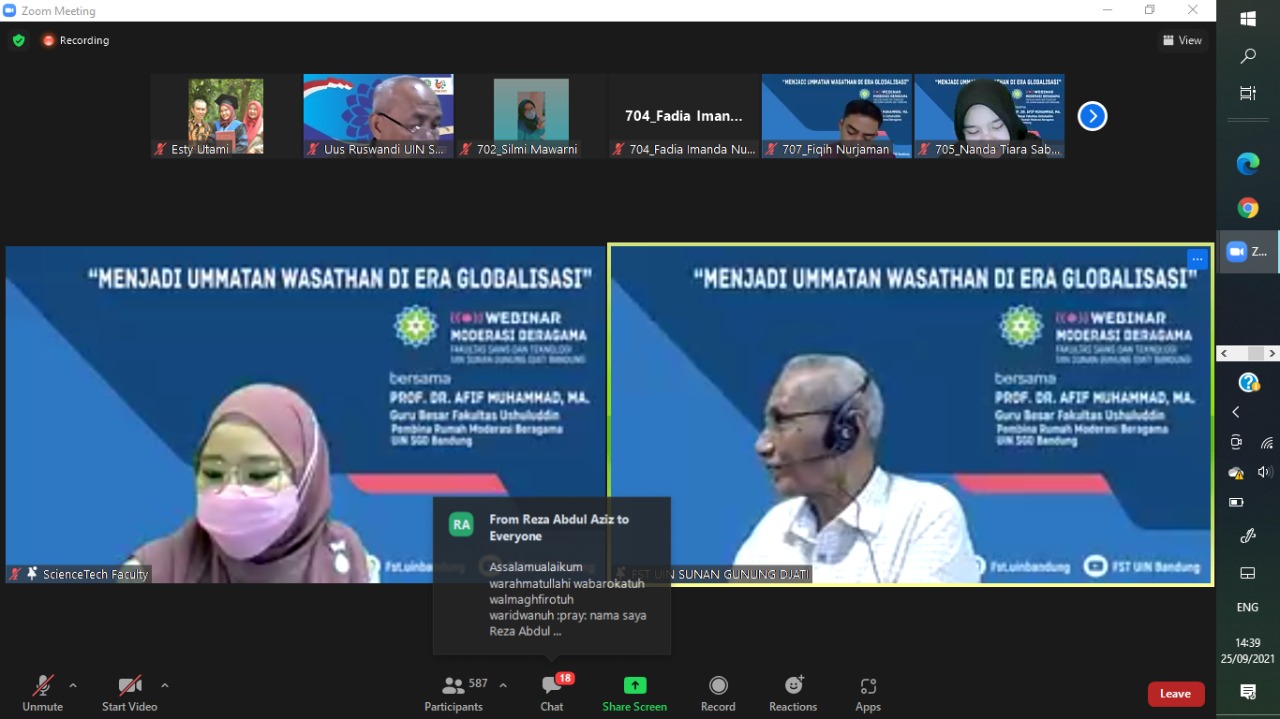Show next page of participant thumbnails
This screenshot has height=719, width=1280.
[x=1092, y=116]
